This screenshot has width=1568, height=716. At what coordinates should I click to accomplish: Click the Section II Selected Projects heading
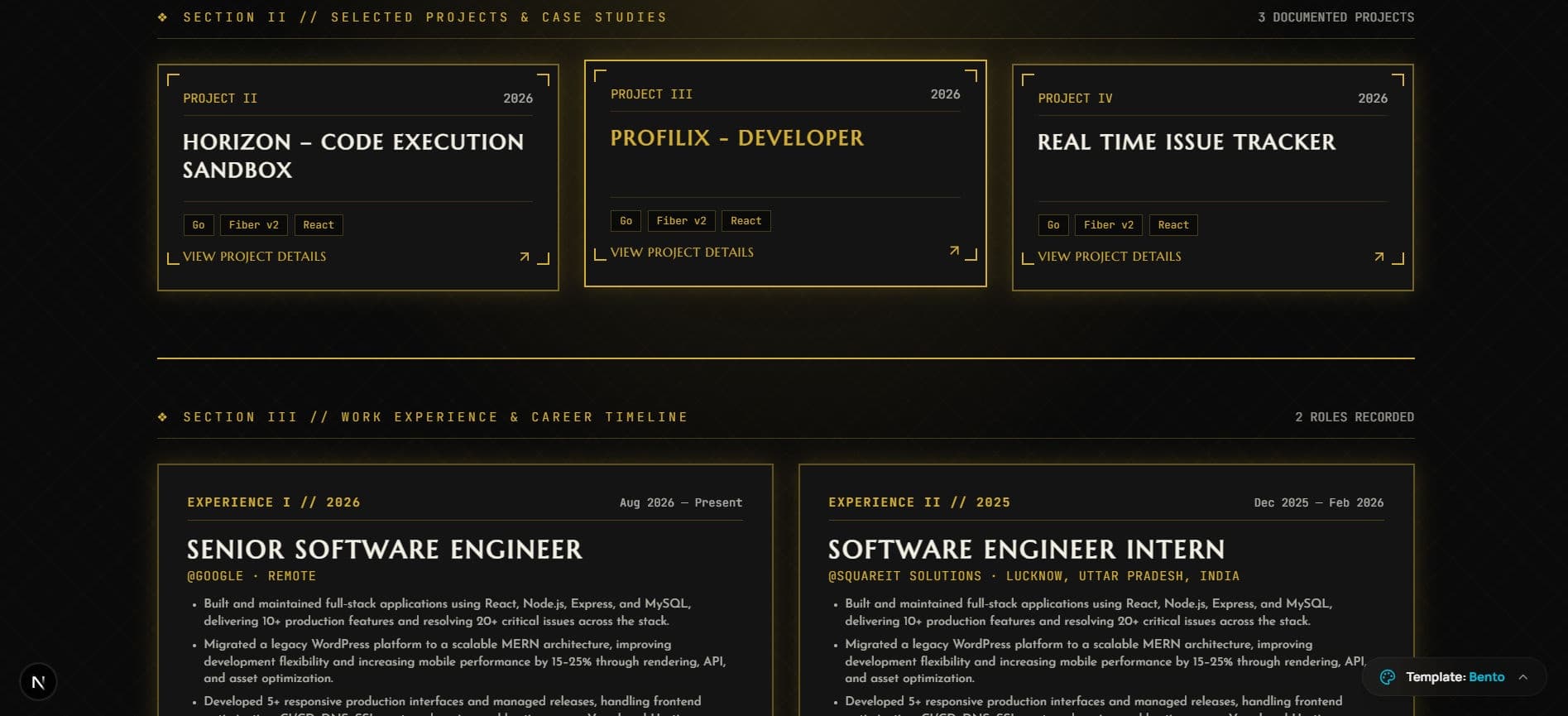[424, 17]
